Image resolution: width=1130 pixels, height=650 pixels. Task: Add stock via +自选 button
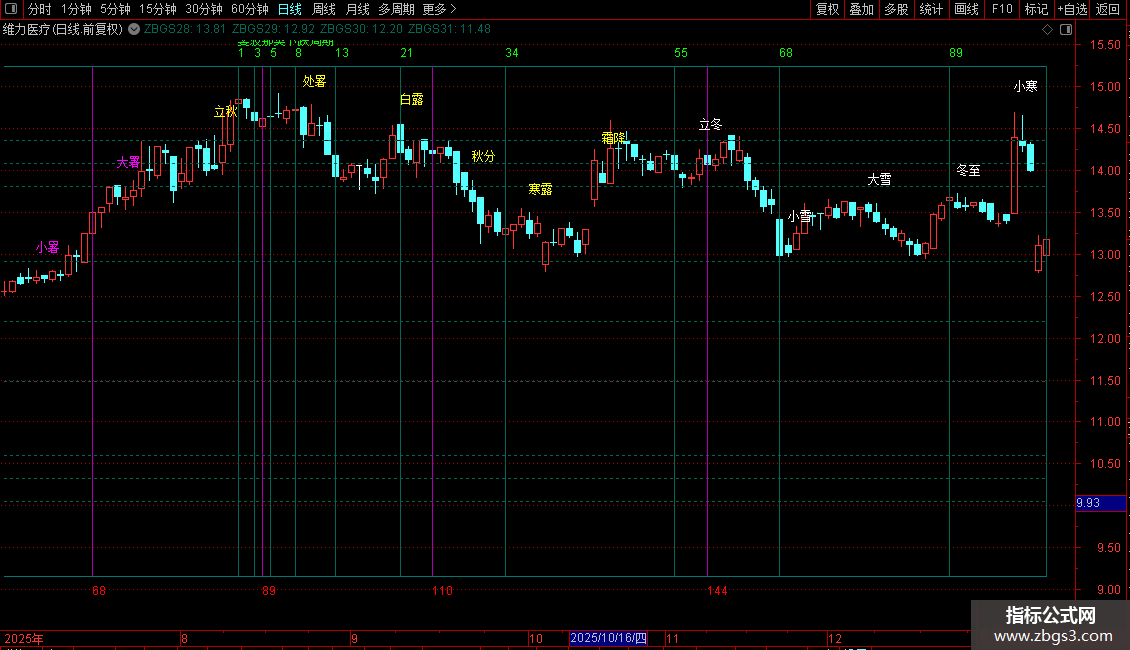pos(1072,9)
